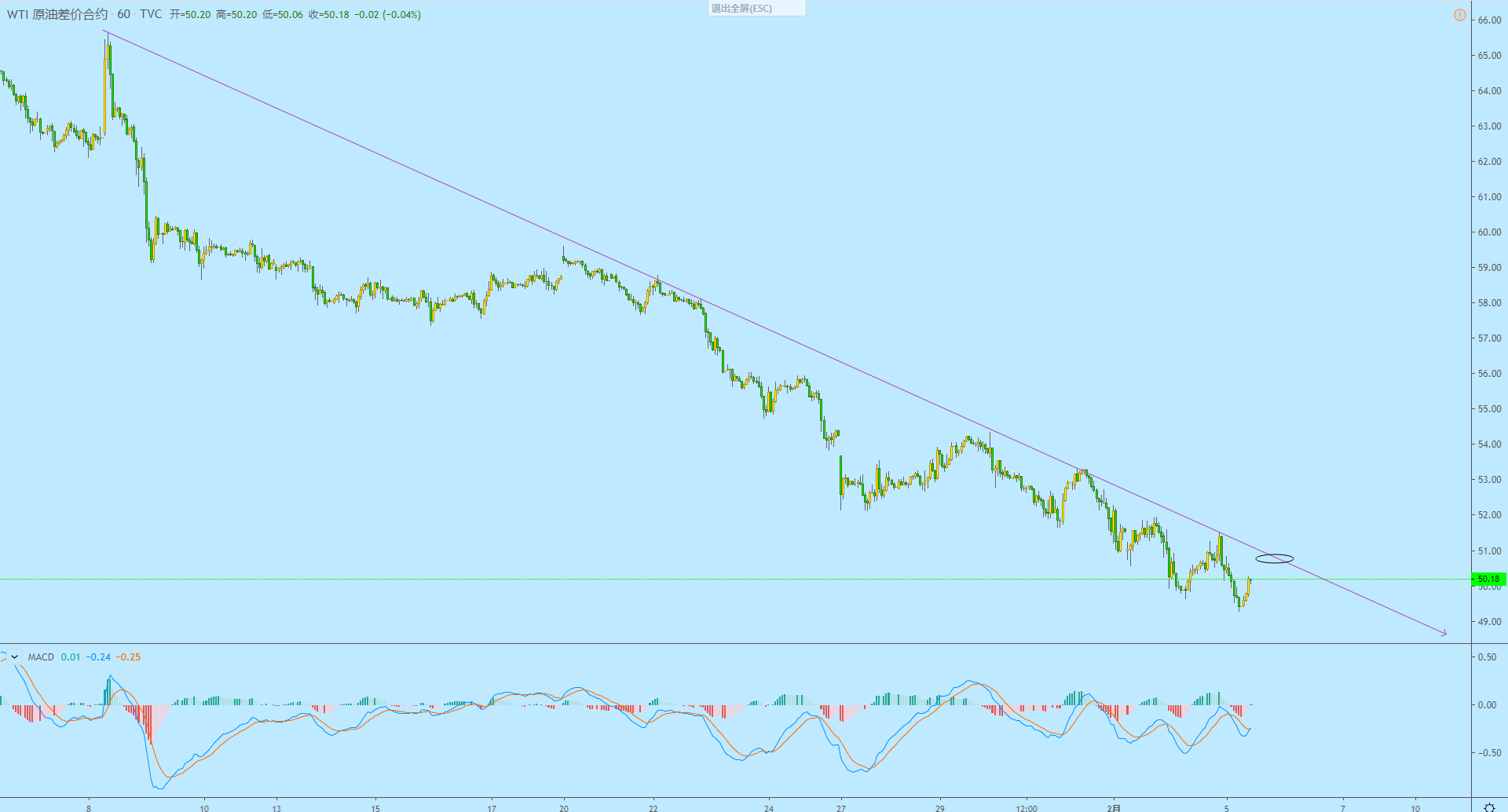Viewport: 1508px width, 812px height.
Task: Click 65.00 on the price scale
Action: click(1489, 56)
